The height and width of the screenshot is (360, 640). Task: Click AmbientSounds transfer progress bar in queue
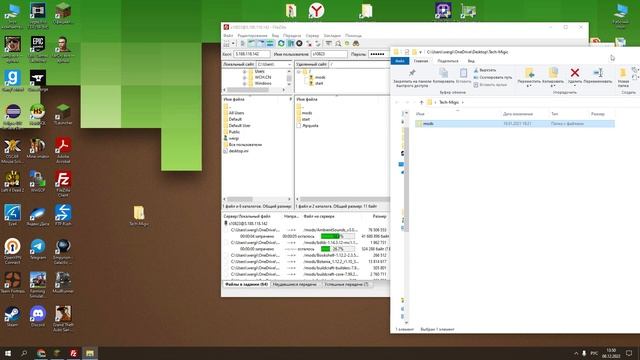click(337, 236)
